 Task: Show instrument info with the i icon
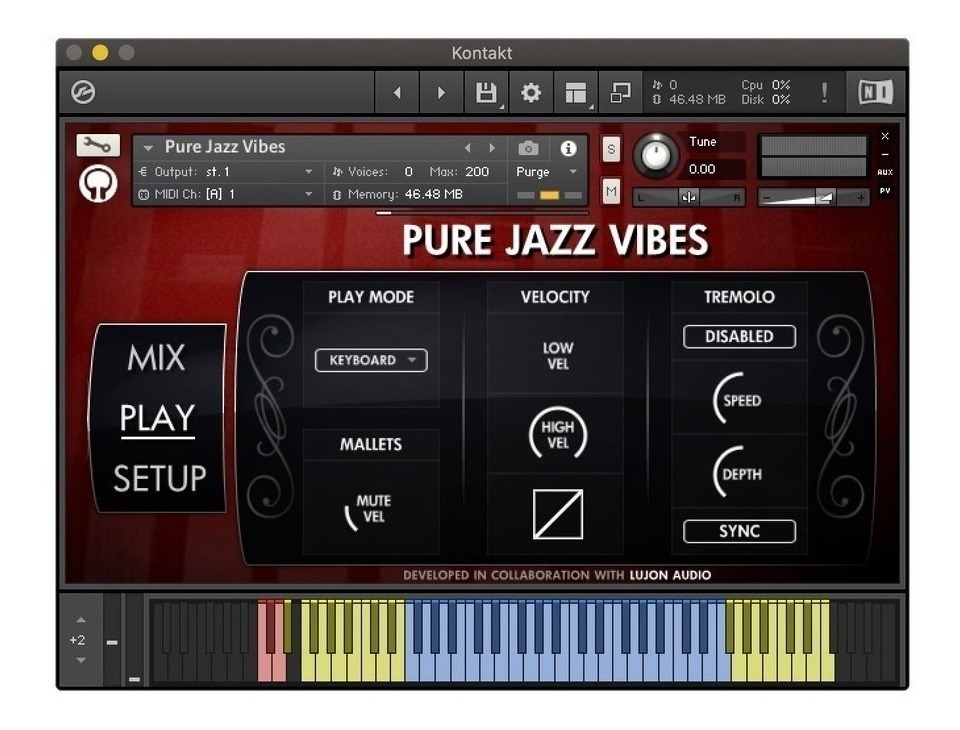pyautogui.click(x=568, y=148)
